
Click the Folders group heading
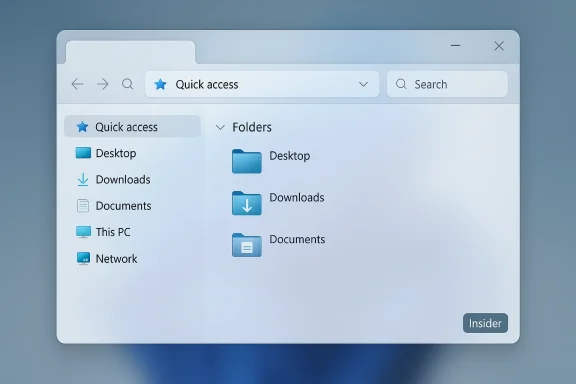pyautogui.click(x=252, y=127)
